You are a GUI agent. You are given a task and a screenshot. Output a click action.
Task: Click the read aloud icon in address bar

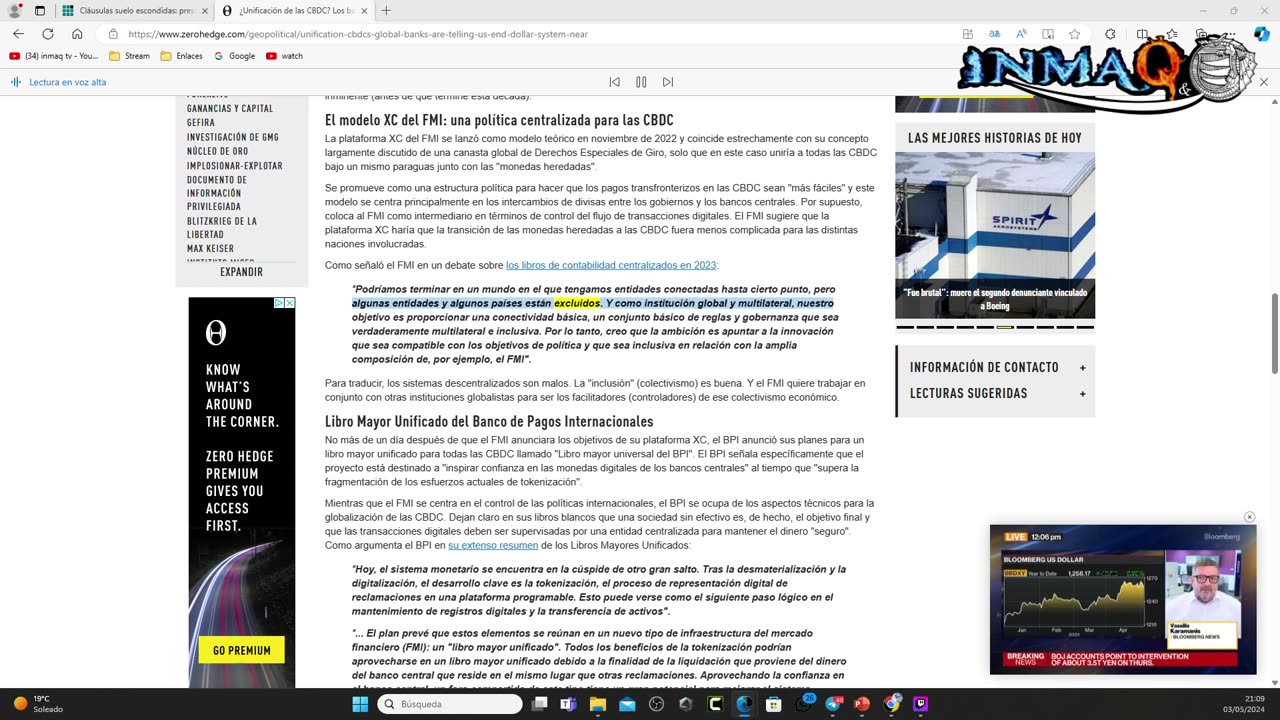(1021, 34)
